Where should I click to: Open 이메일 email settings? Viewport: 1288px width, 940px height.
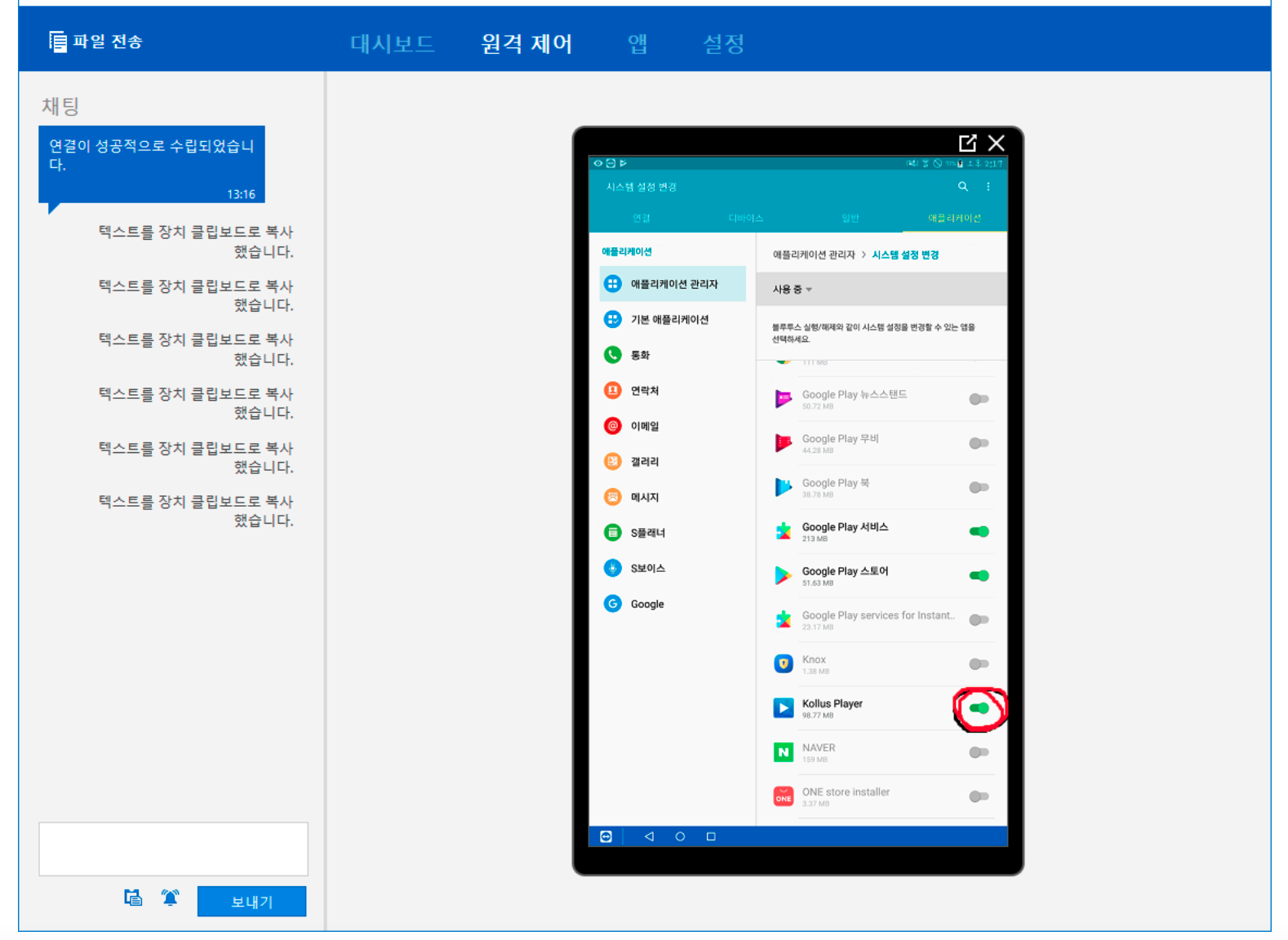(673, 426)
